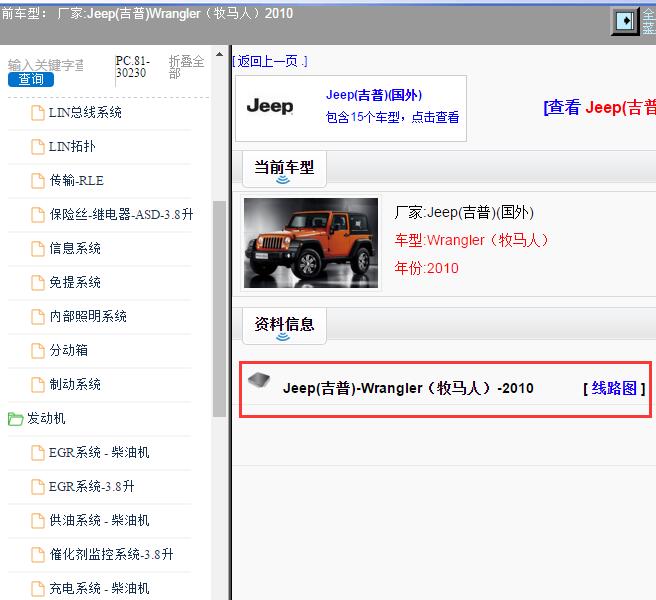Click the Jeep brand logo

point(270,106)
